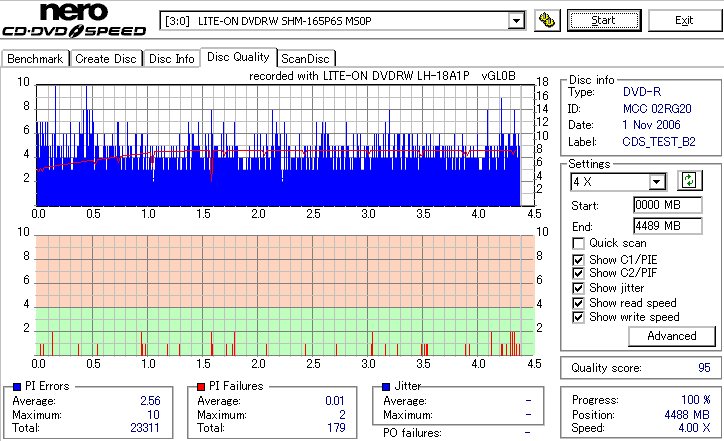Uncheck Show C2/PIF
Image resolution: width=724 pixels, height=441 pixels.
(578, 273)
